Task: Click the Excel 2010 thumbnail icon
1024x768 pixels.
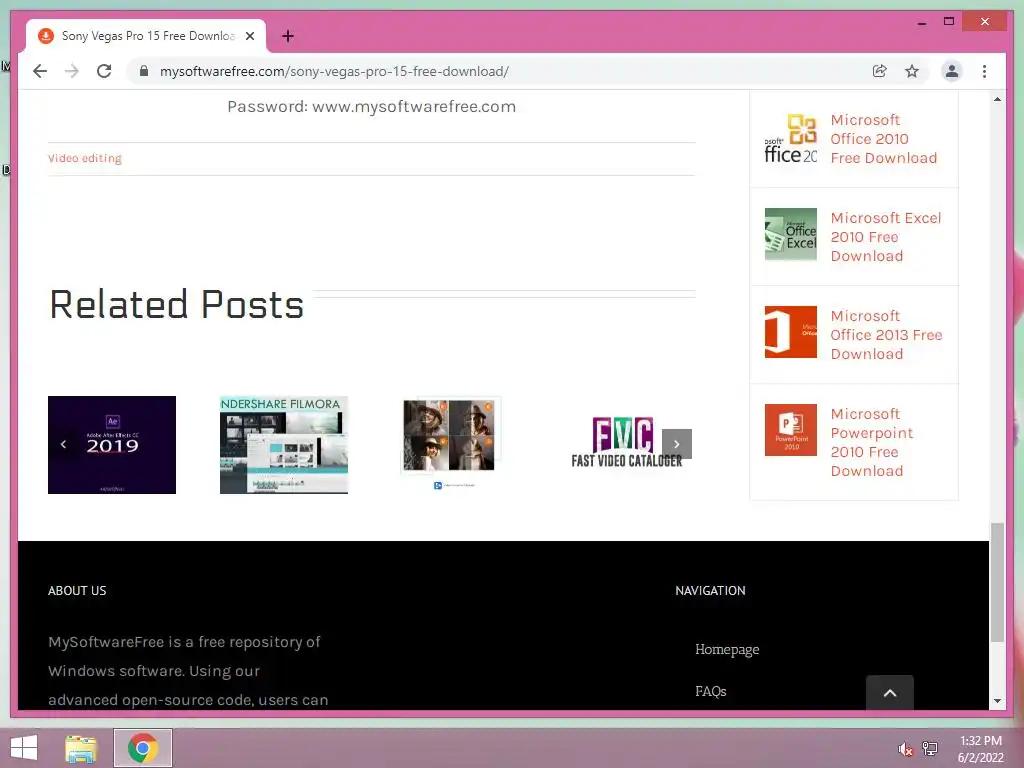Action: pyautogui.click(x=790, y=234)
